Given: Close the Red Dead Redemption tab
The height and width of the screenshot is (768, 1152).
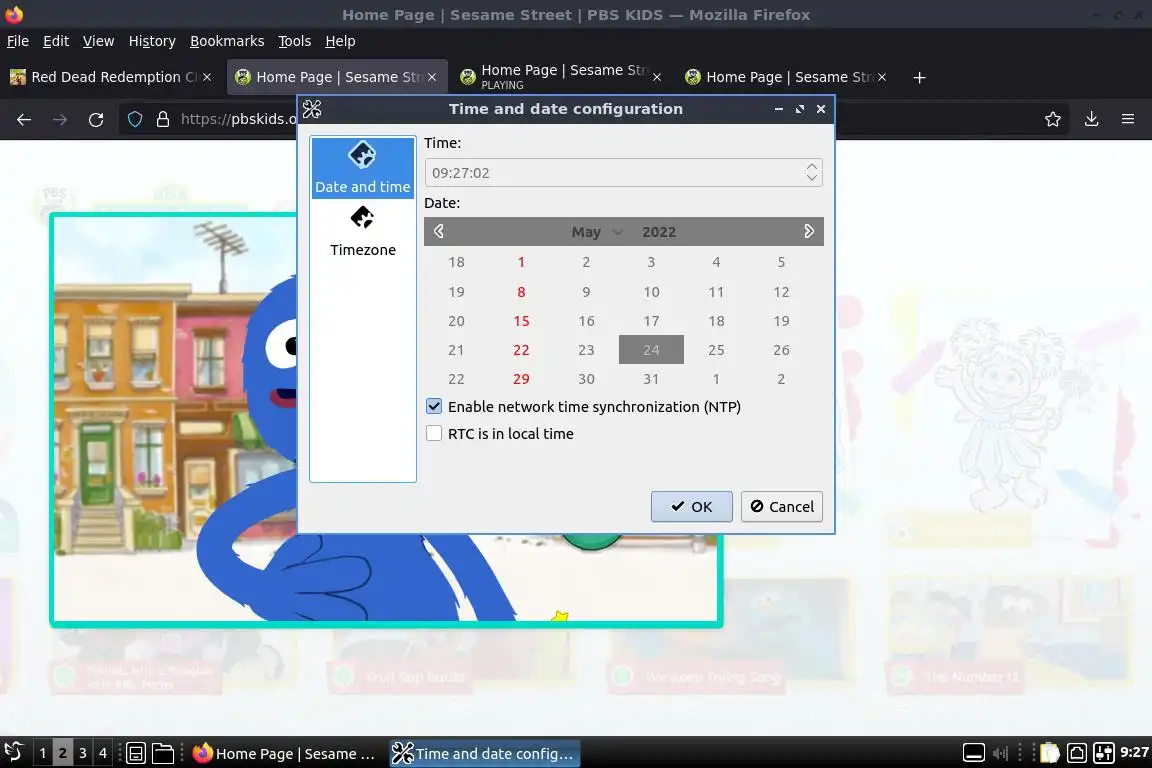Looking at the screenshot, I should tap(207, 77).
